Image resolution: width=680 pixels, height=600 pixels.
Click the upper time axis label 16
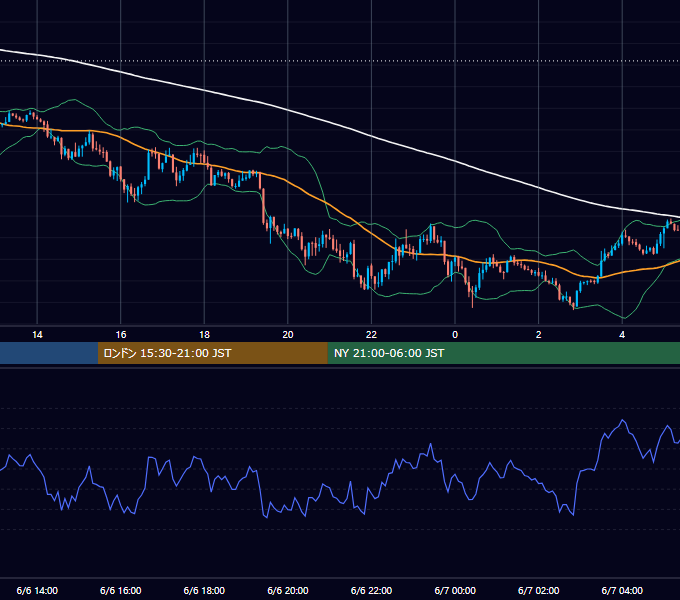coord(121,335)
